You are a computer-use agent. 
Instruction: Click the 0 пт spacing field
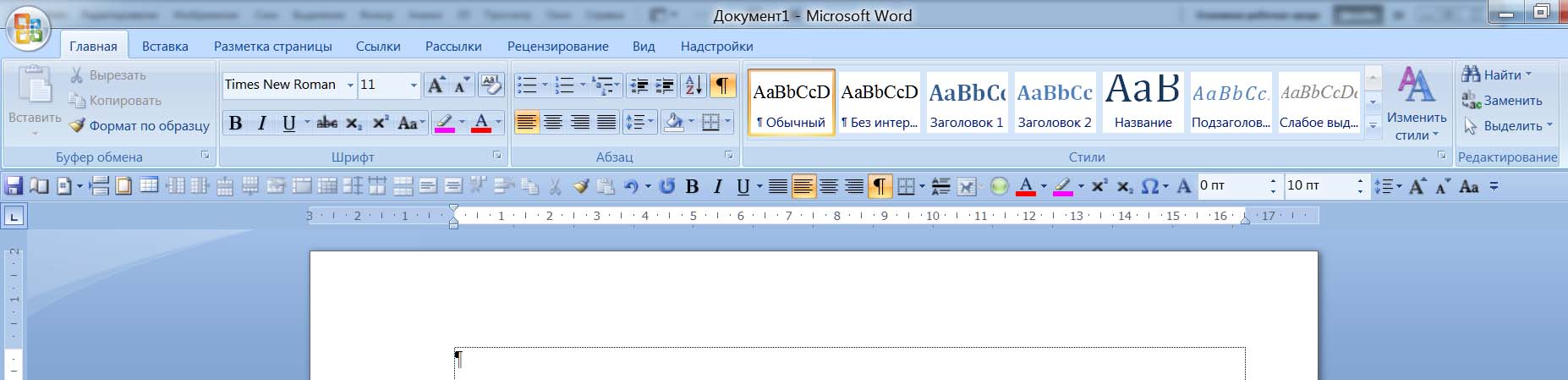pos(1232,186)
